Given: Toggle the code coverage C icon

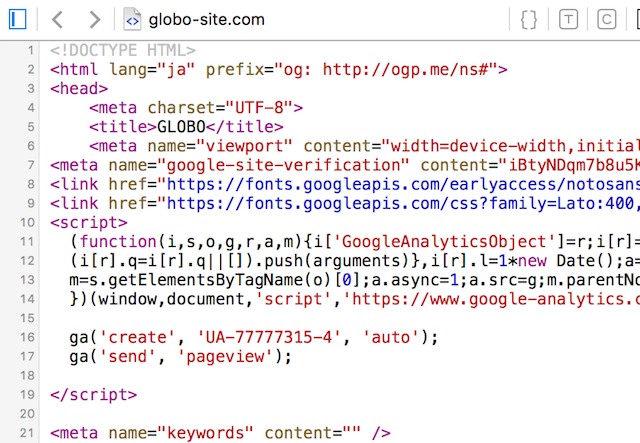Looking at the screenshot, I should (607, 20).
